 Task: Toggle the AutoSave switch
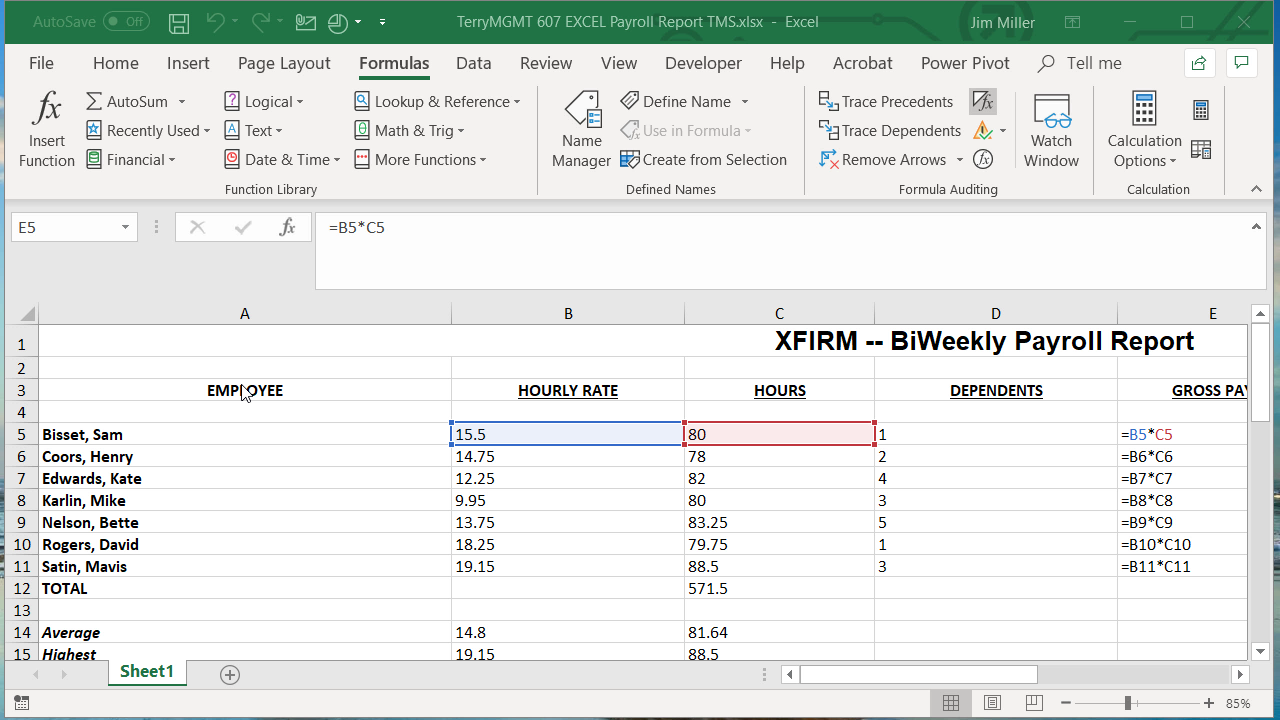(126, 22)
